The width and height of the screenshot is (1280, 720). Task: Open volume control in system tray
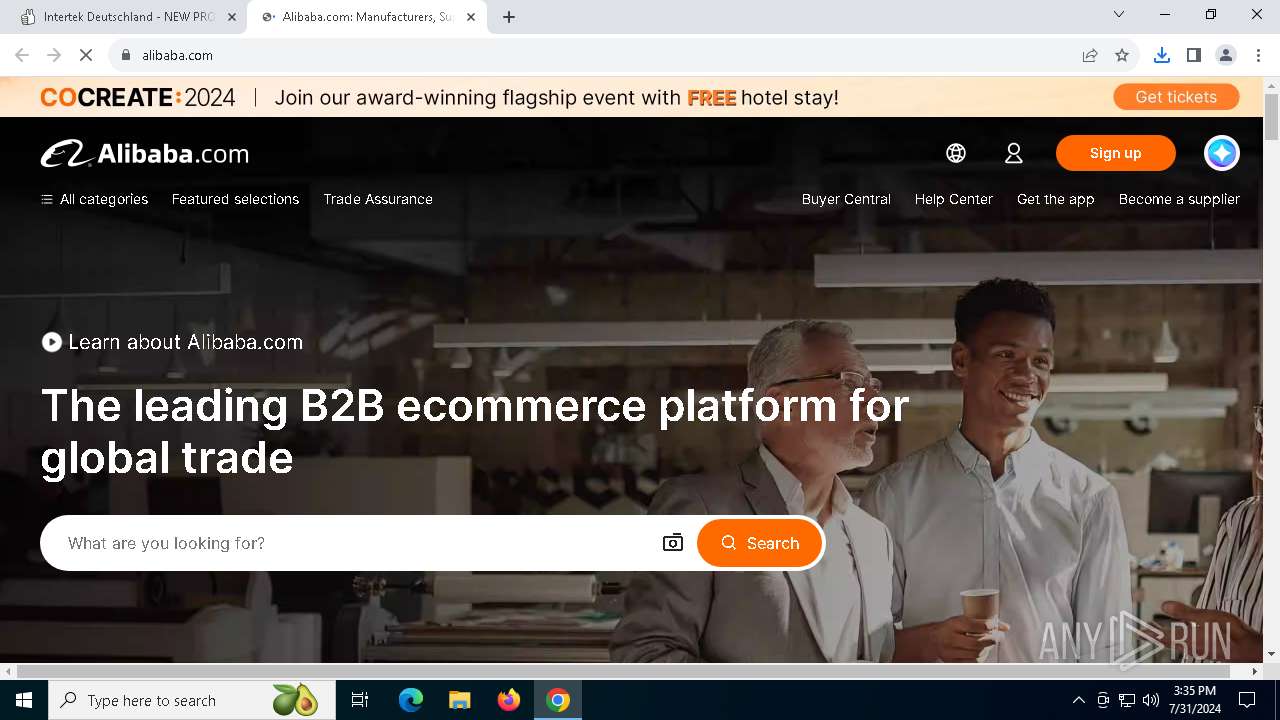(1151, 700)
